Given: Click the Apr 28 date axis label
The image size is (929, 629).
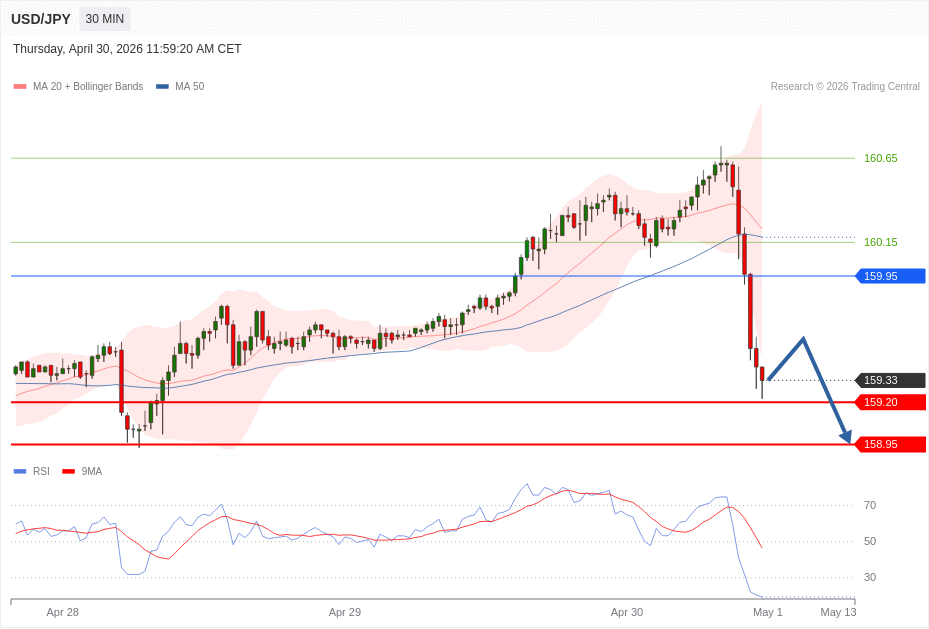Looking at the screenshot, I should point(62,612).
